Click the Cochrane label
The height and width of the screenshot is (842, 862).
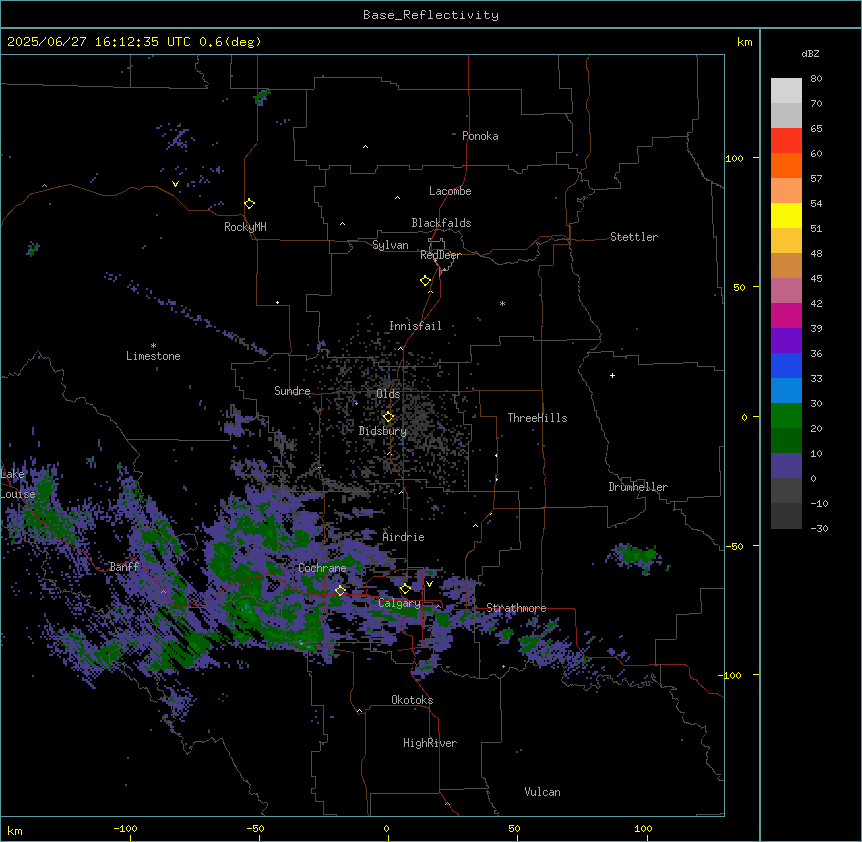click(322, 568)
